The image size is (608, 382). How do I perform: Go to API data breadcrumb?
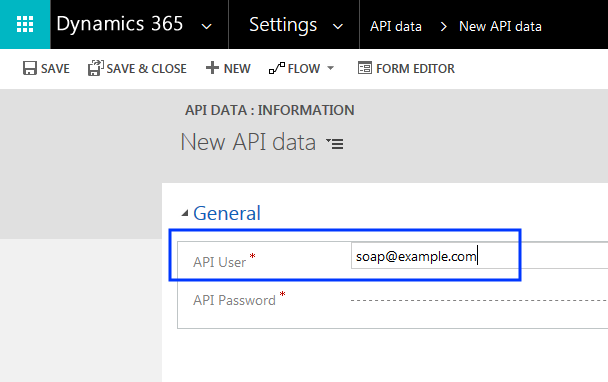[x=396, y=26]
